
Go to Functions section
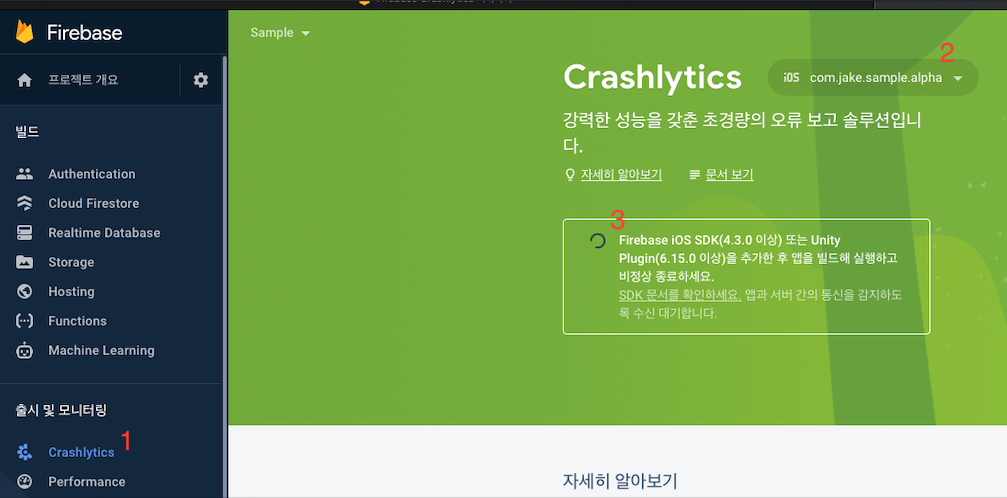(78, 321)
